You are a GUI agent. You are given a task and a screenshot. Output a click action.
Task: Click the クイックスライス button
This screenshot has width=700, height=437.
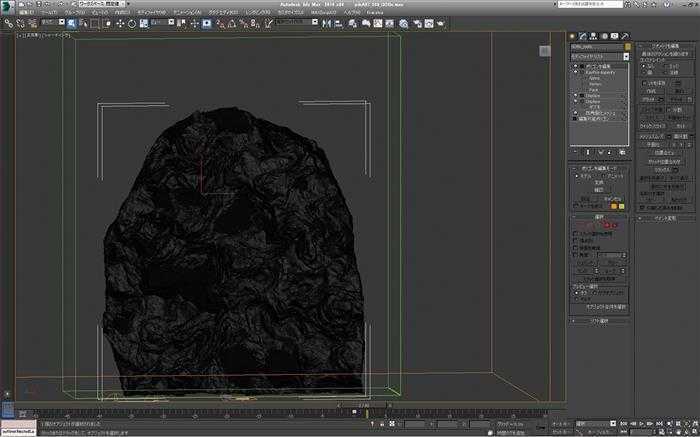652,126
